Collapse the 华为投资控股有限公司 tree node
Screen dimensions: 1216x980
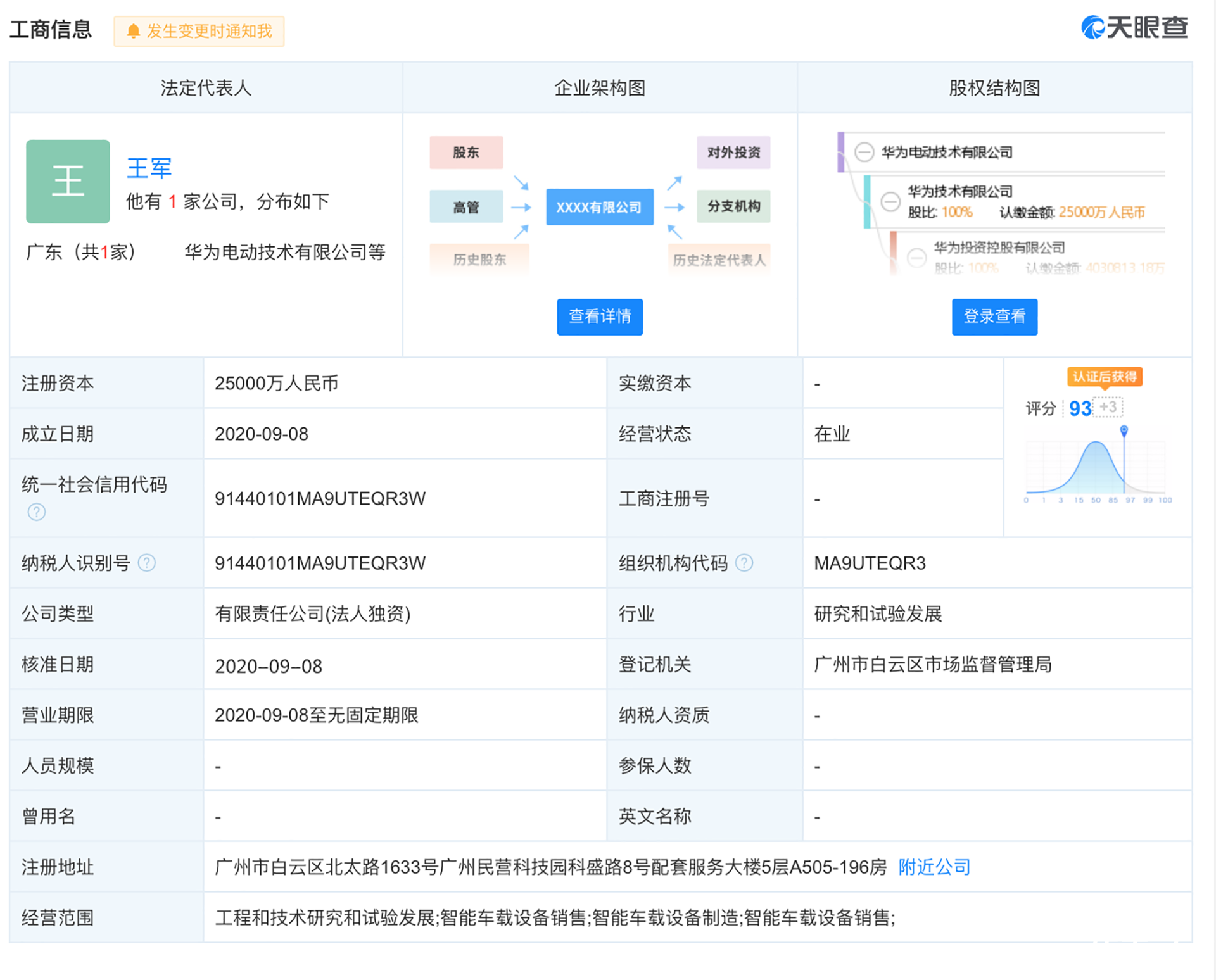pos(916,257)
